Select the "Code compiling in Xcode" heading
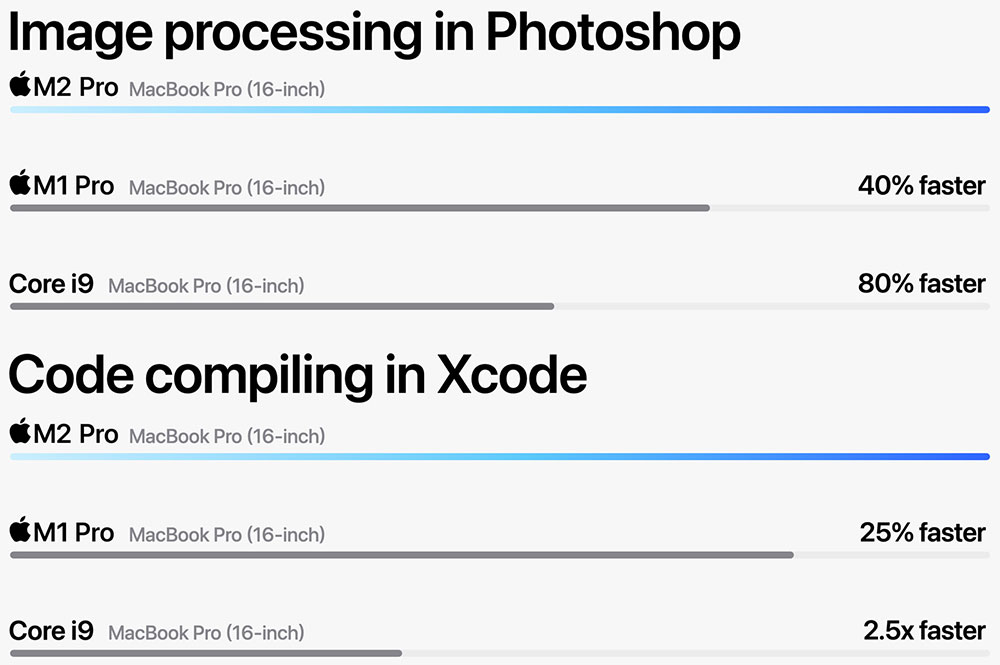 pyautogui.click(x=297, y=375)
